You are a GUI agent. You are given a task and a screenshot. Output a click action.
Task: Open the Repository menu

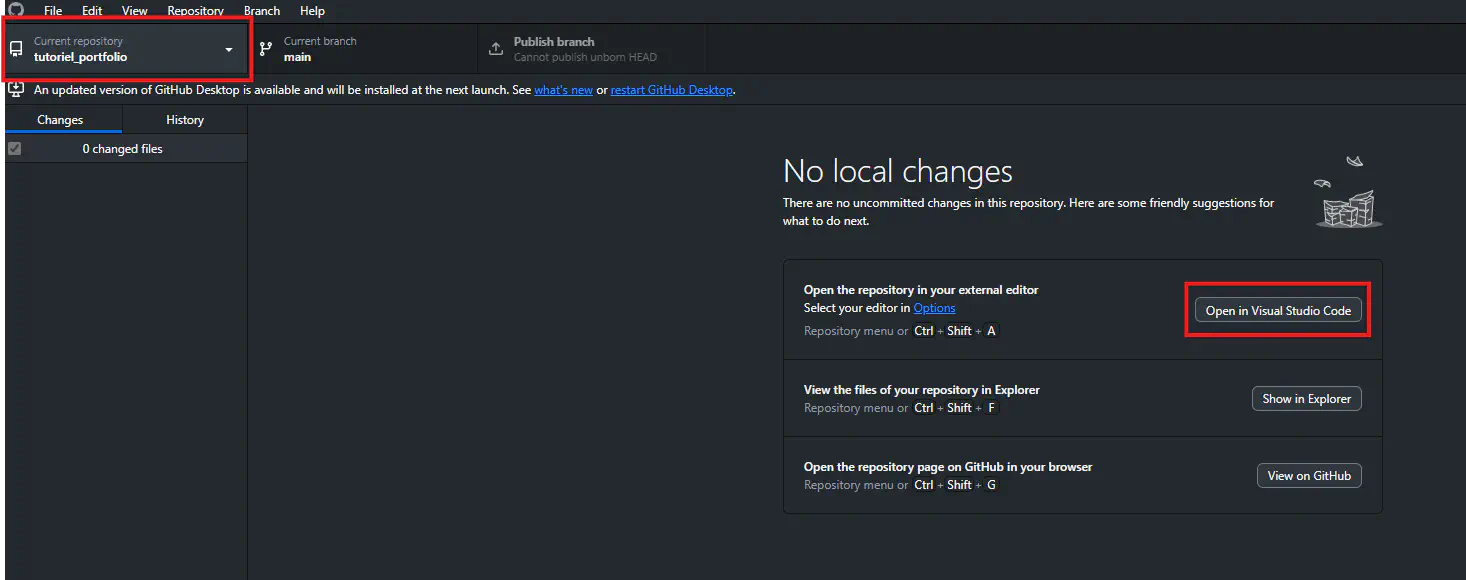click(x=195, y=11)
